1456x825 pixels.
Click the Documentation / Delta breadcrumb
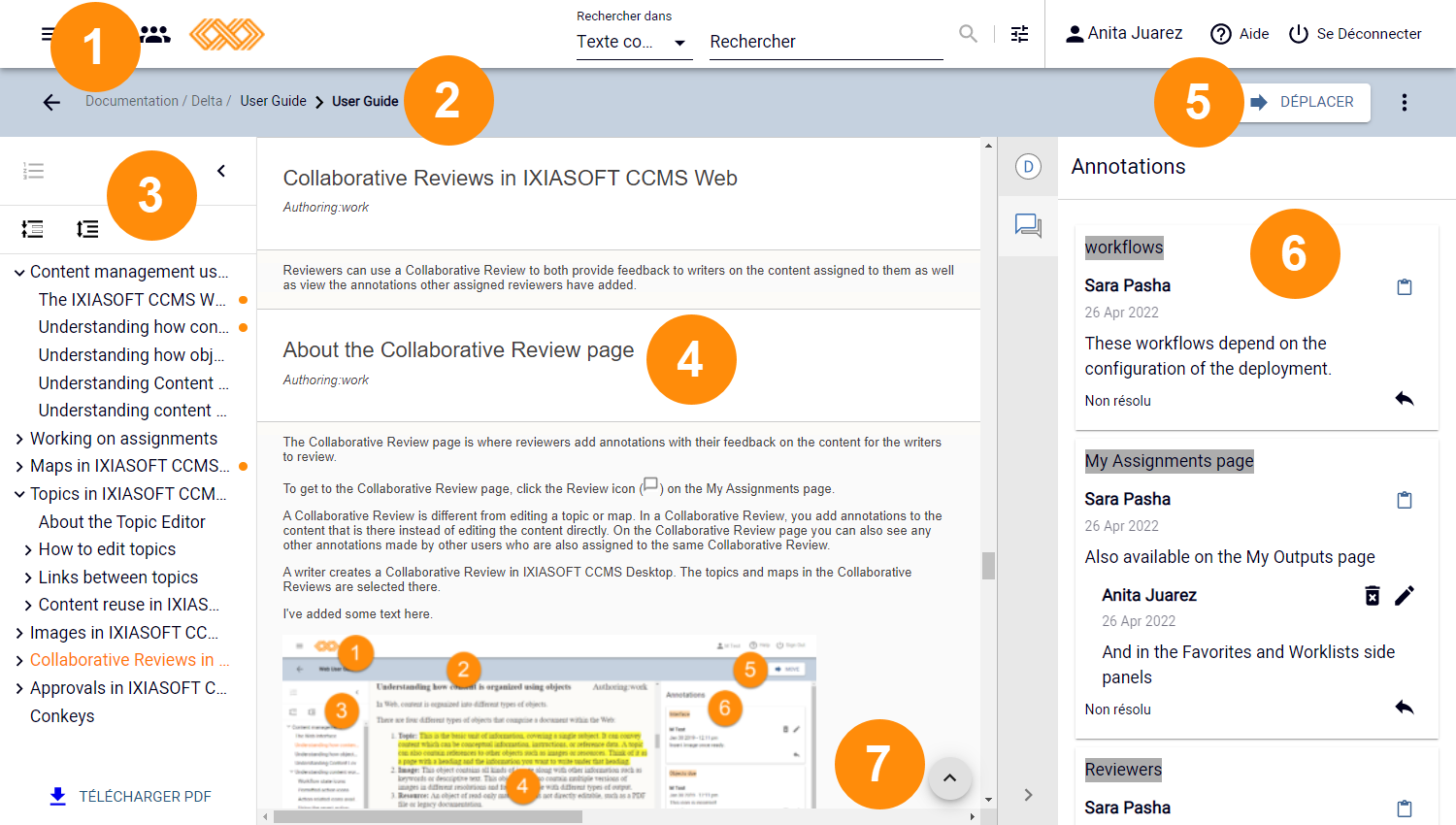(158, 101)
